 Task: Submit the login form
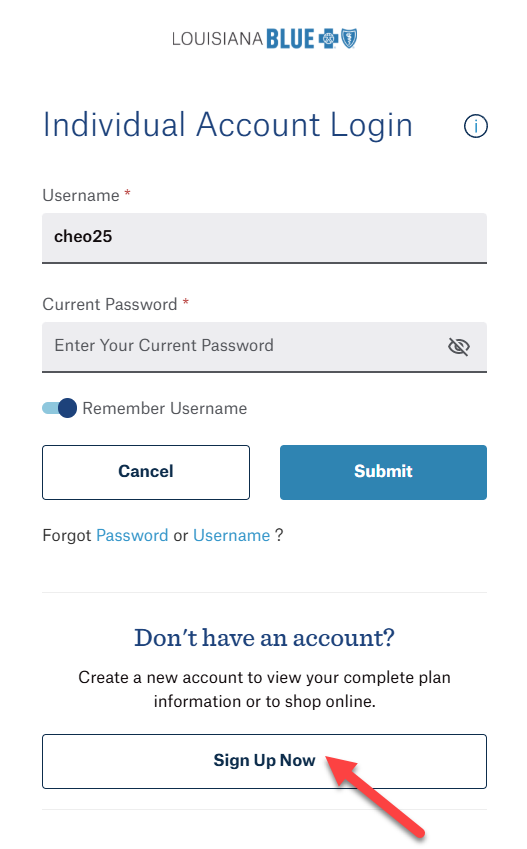(383, 472)
